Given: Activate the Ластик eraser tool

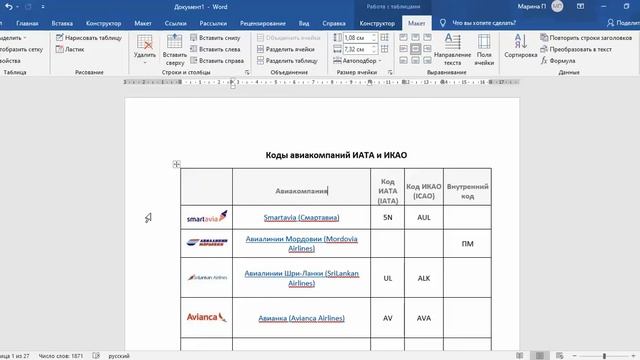Looking at the screenshot, I should click(x=70, y=49).
